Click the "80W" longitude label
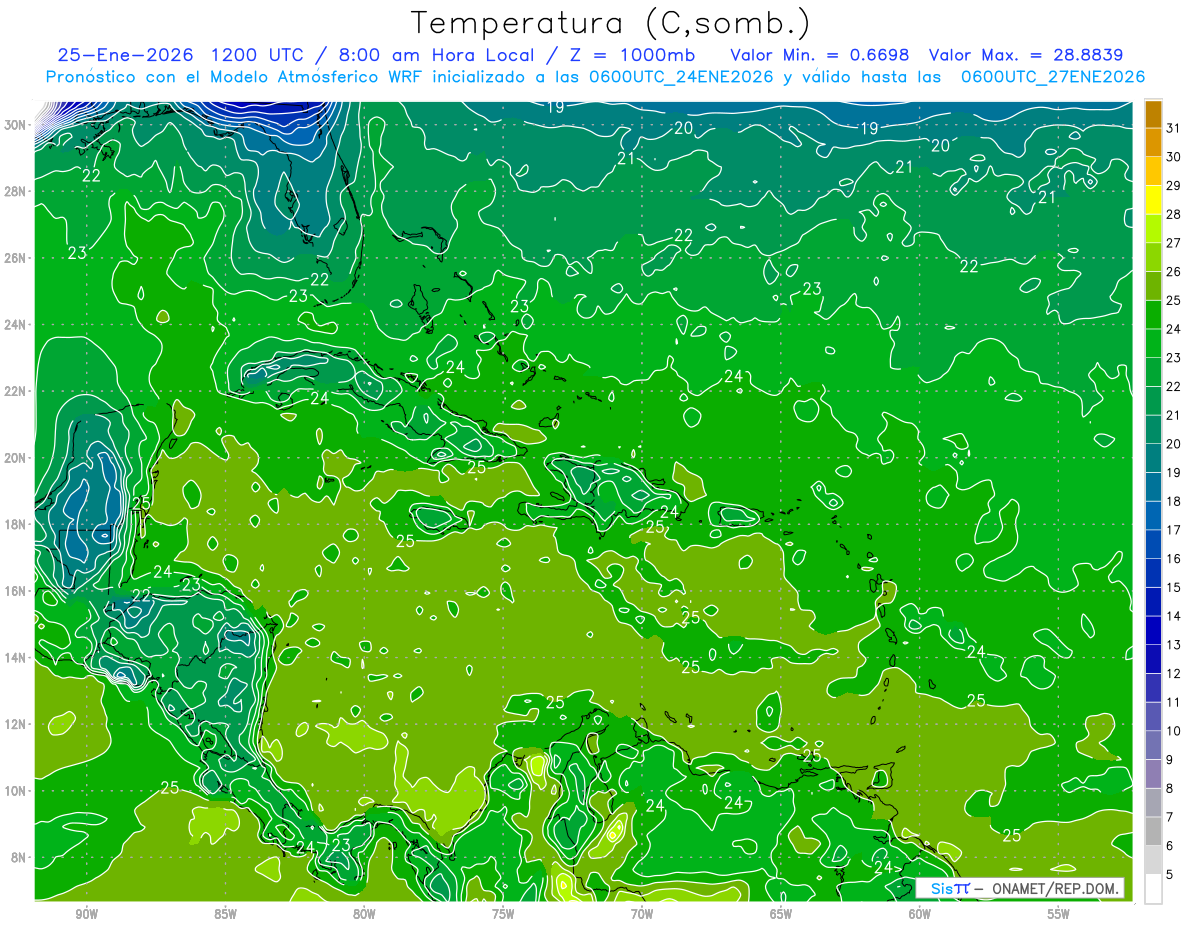The image size is (1200, 927). [x=364, y=914]
